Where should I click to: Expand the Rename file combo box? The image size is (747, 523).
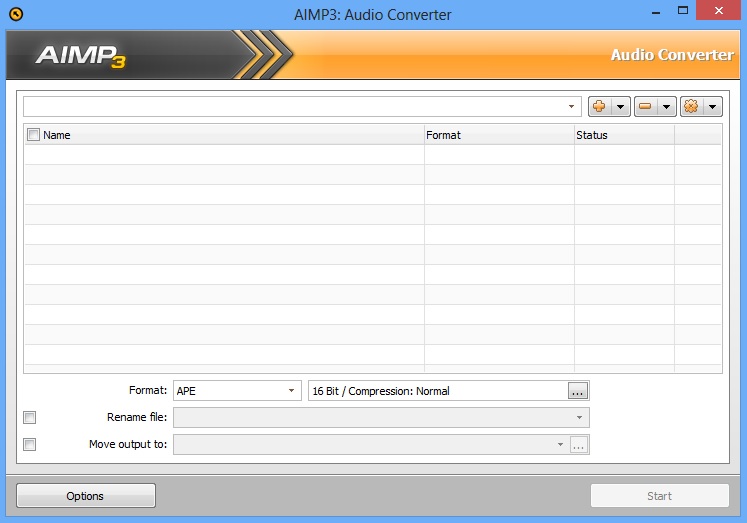point(579,418)
